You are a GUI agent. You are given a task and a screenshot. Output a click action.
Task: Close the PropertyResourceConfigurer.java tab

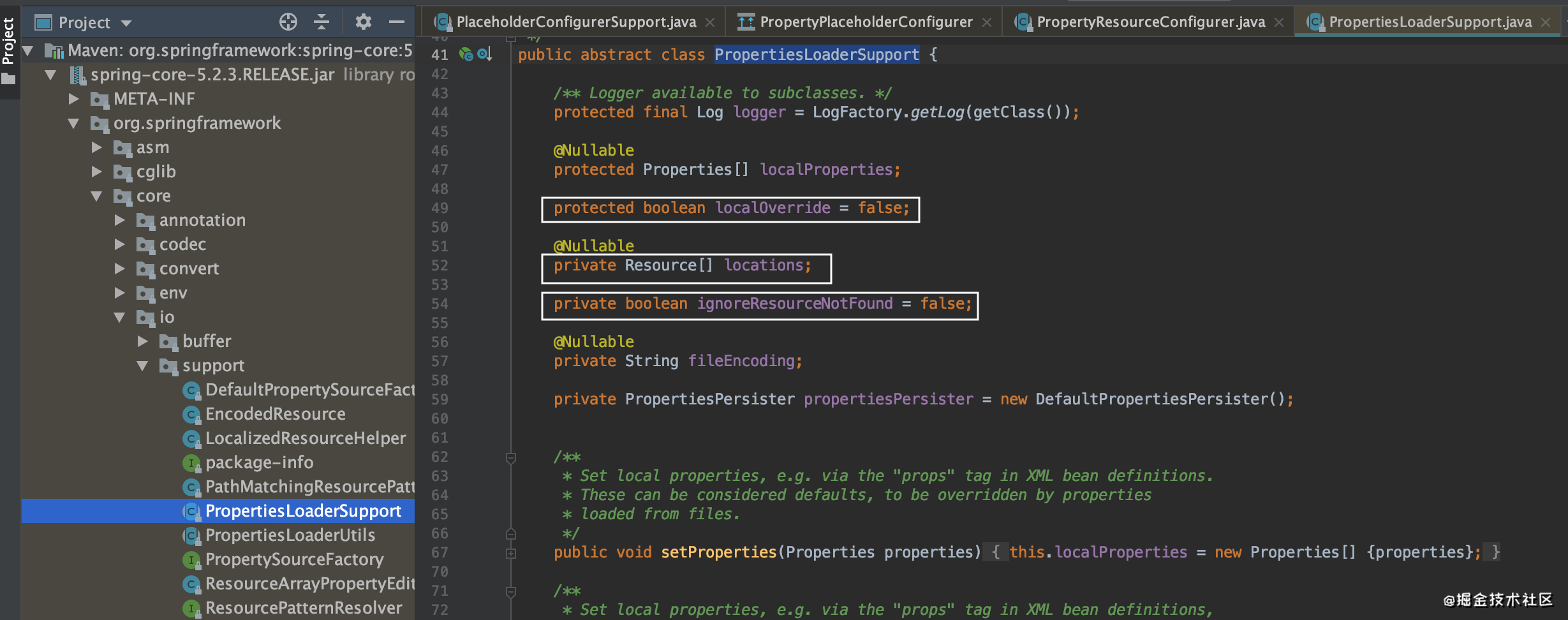(1279, 22)
